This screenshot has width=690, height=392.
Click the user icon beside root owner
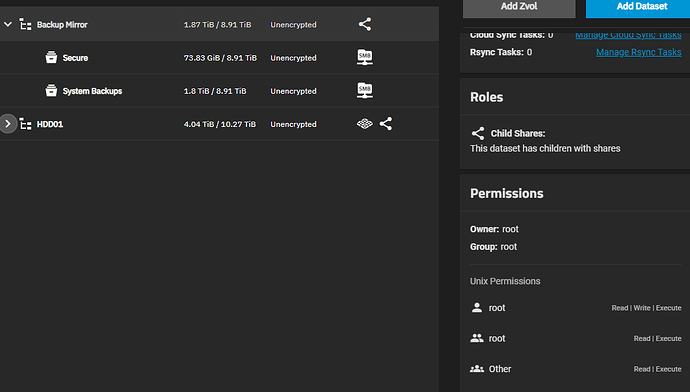(477, 307)
